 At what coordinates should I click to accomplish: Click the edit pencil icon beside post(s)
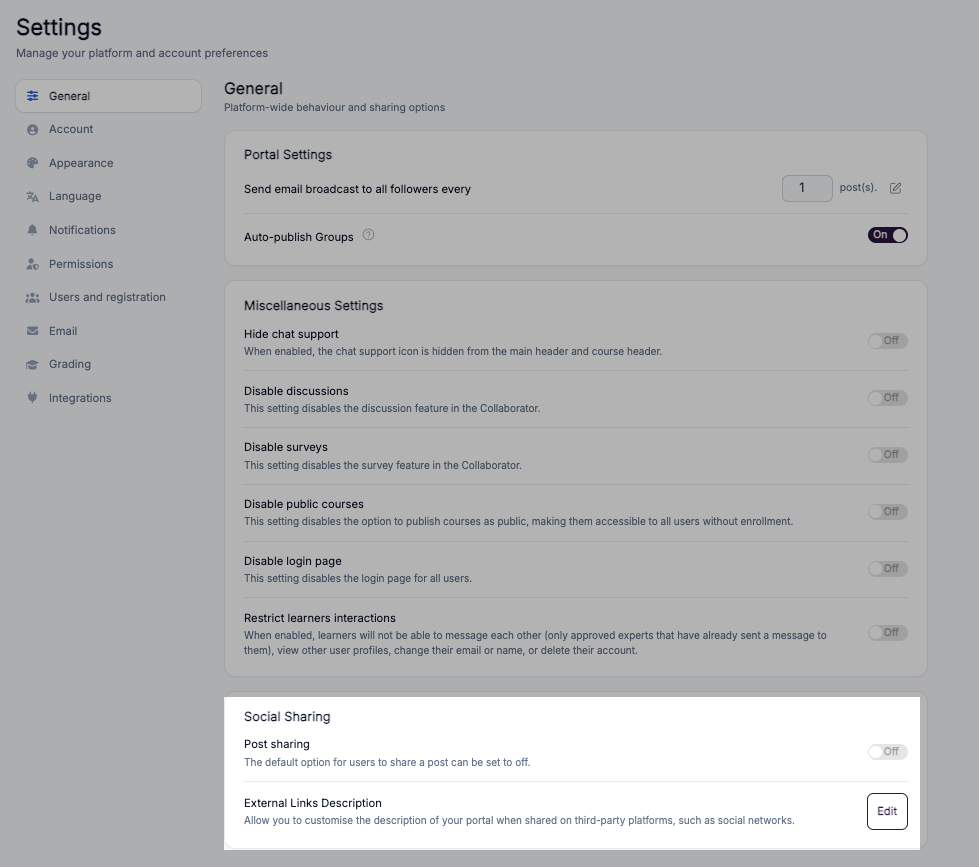(x=895, y=188)
